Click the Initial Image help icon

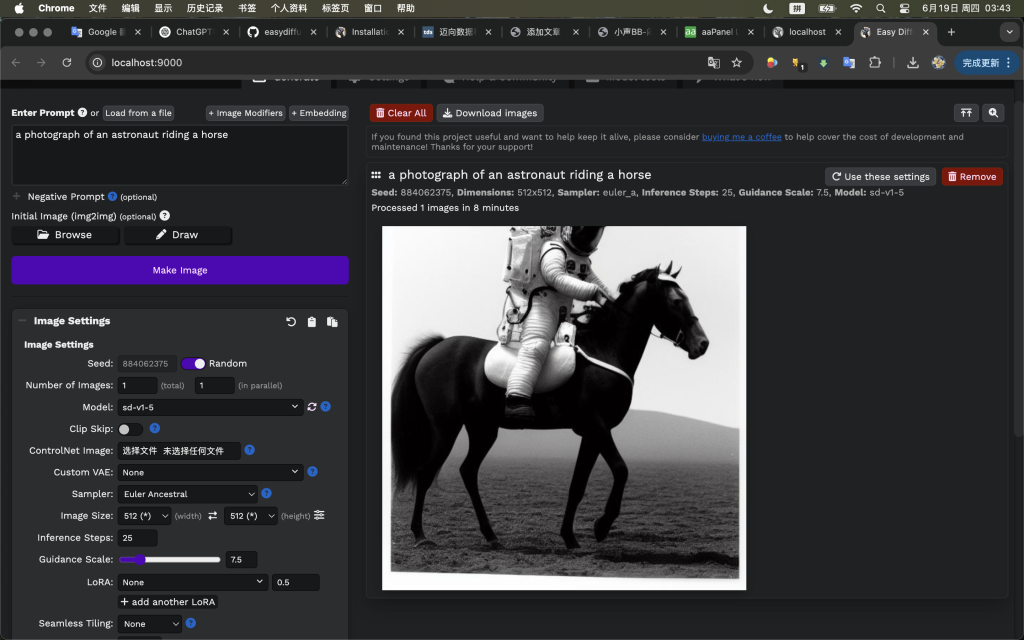pos(165,216)
